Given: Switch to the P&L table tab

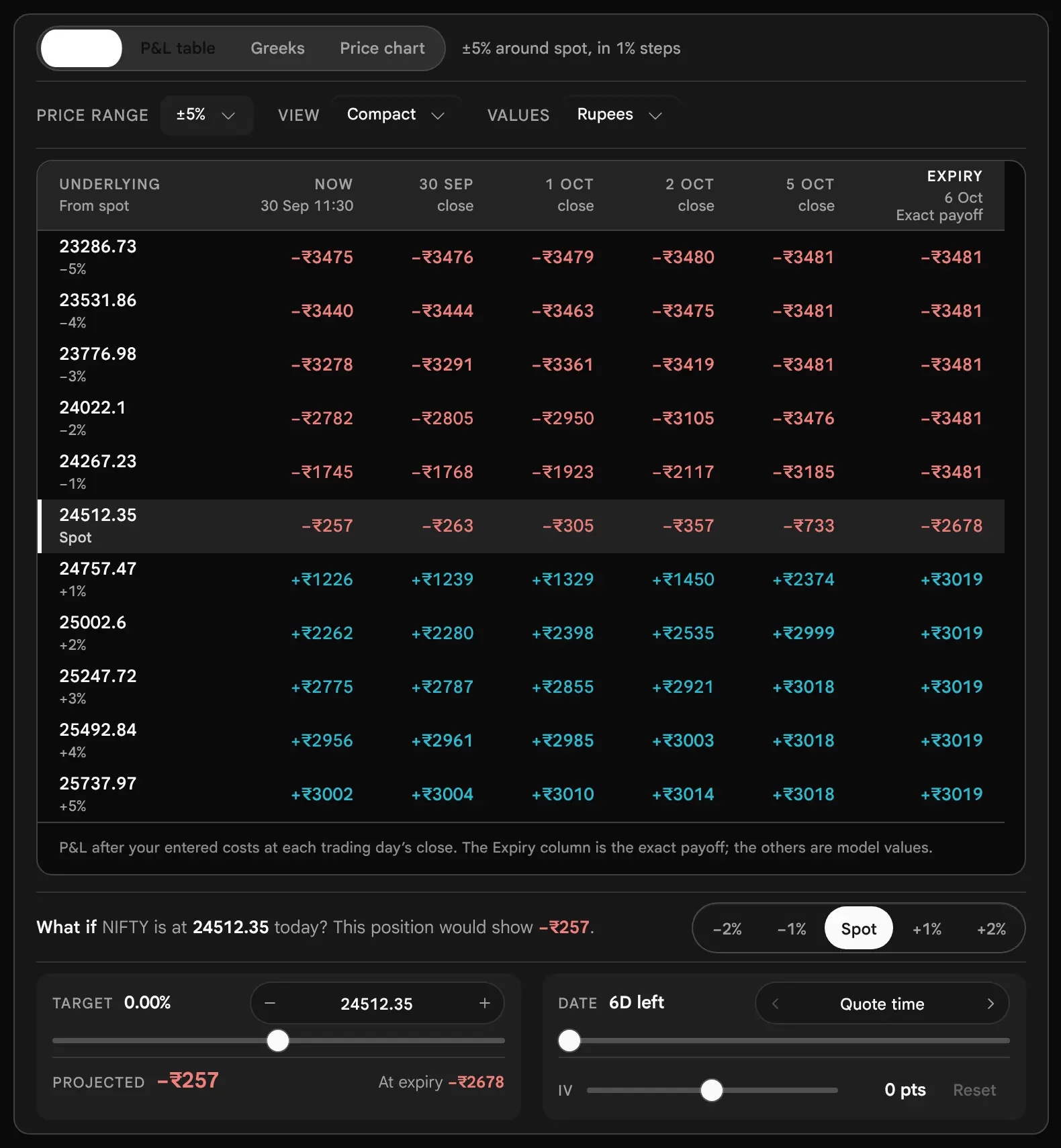Looking at the screenshot, I should (x=178, y=48).
